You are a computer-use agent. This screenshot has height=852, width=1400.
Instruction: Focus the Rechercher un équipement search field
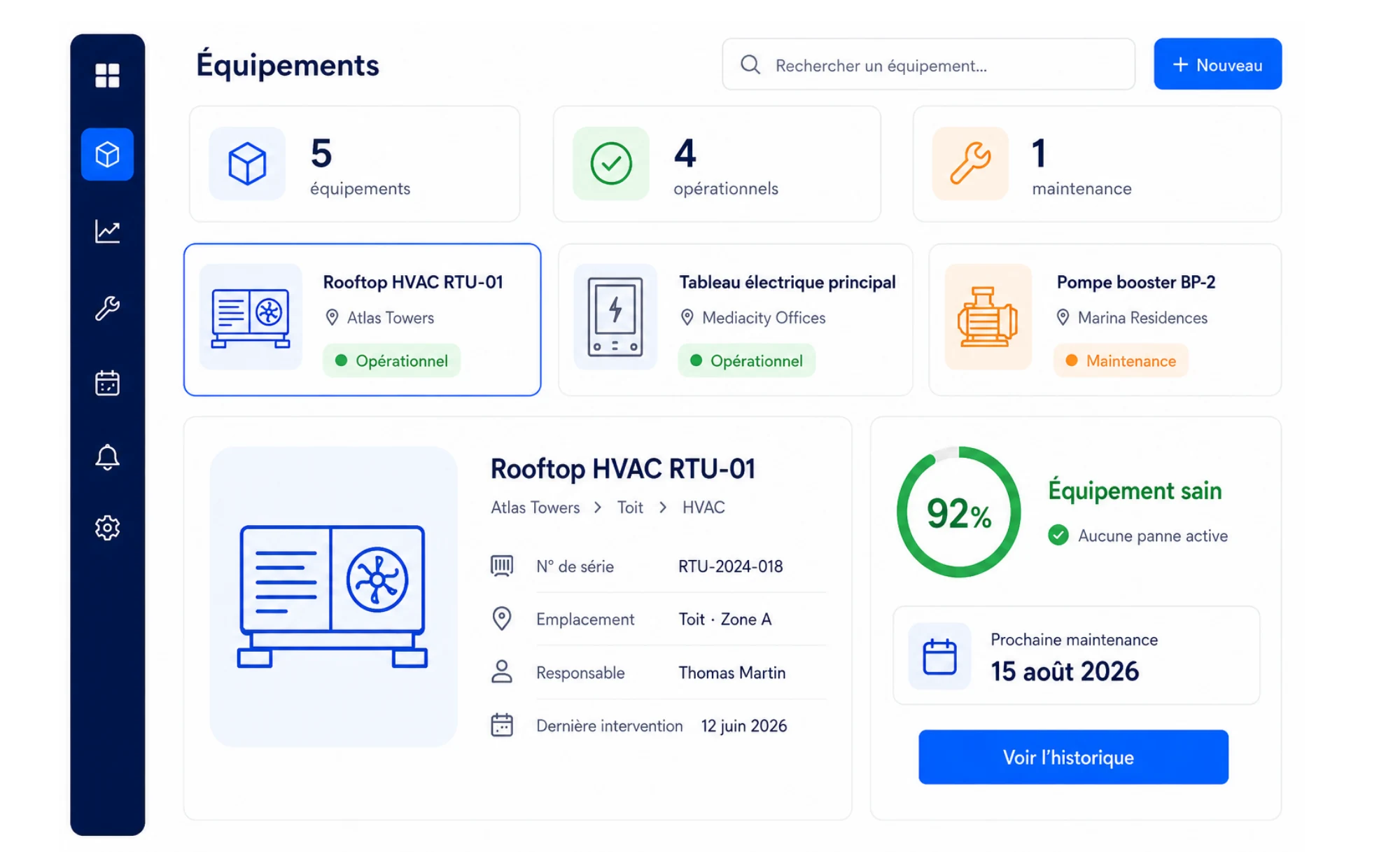928,64
